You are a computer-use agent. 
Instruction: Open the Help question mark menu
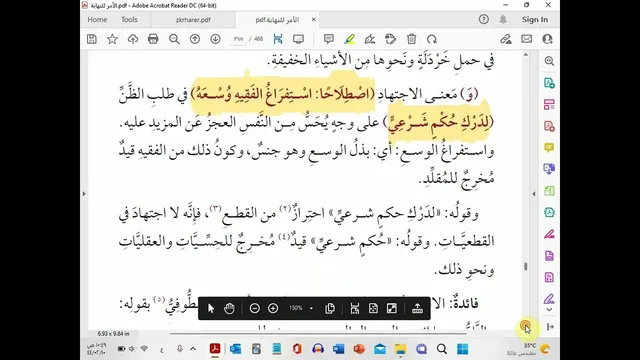pos(484,19)
